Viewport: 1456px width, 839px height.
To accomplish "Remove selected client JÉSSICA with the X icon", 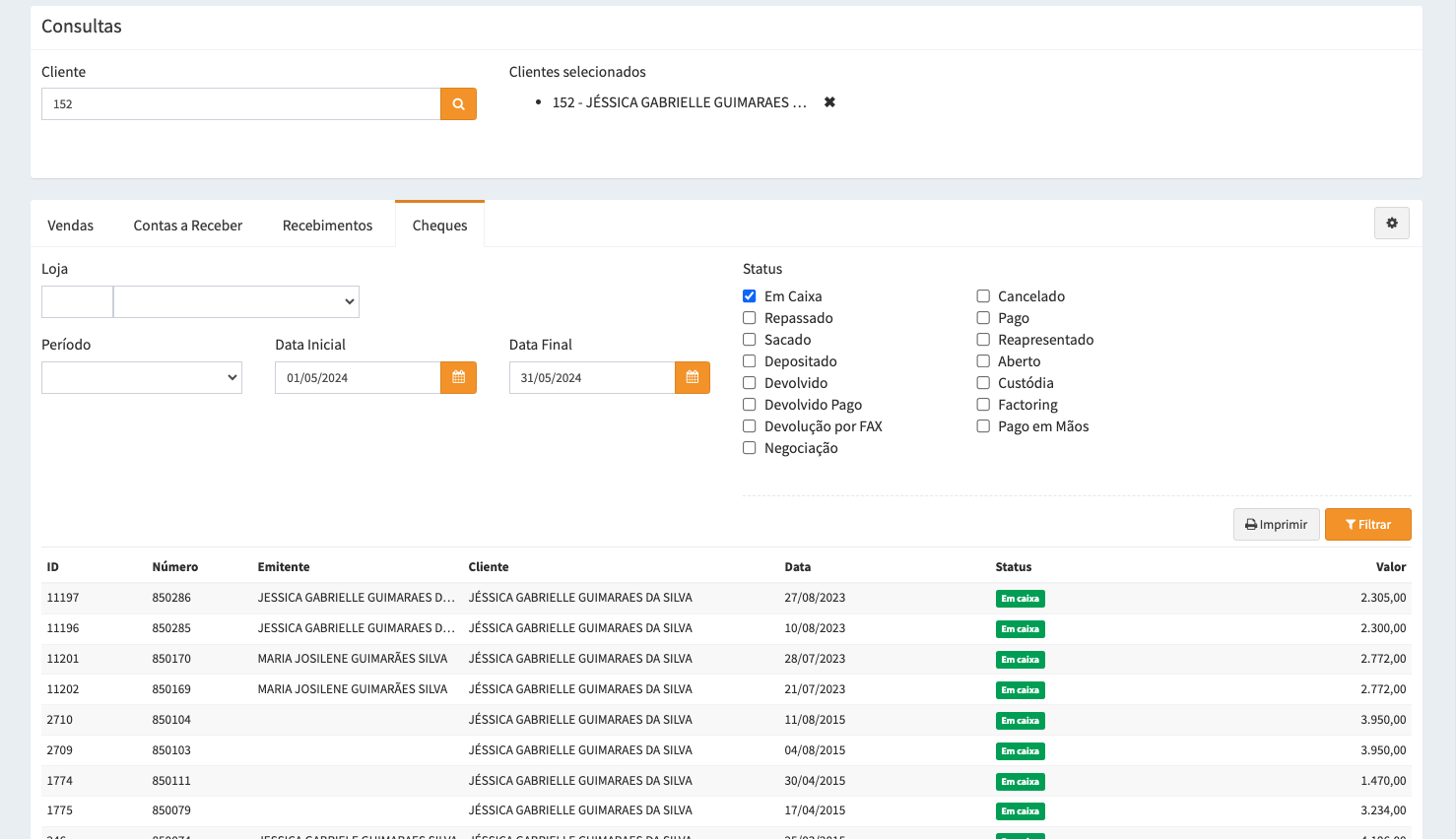I will pyautogui.click(x=829, y=102).
